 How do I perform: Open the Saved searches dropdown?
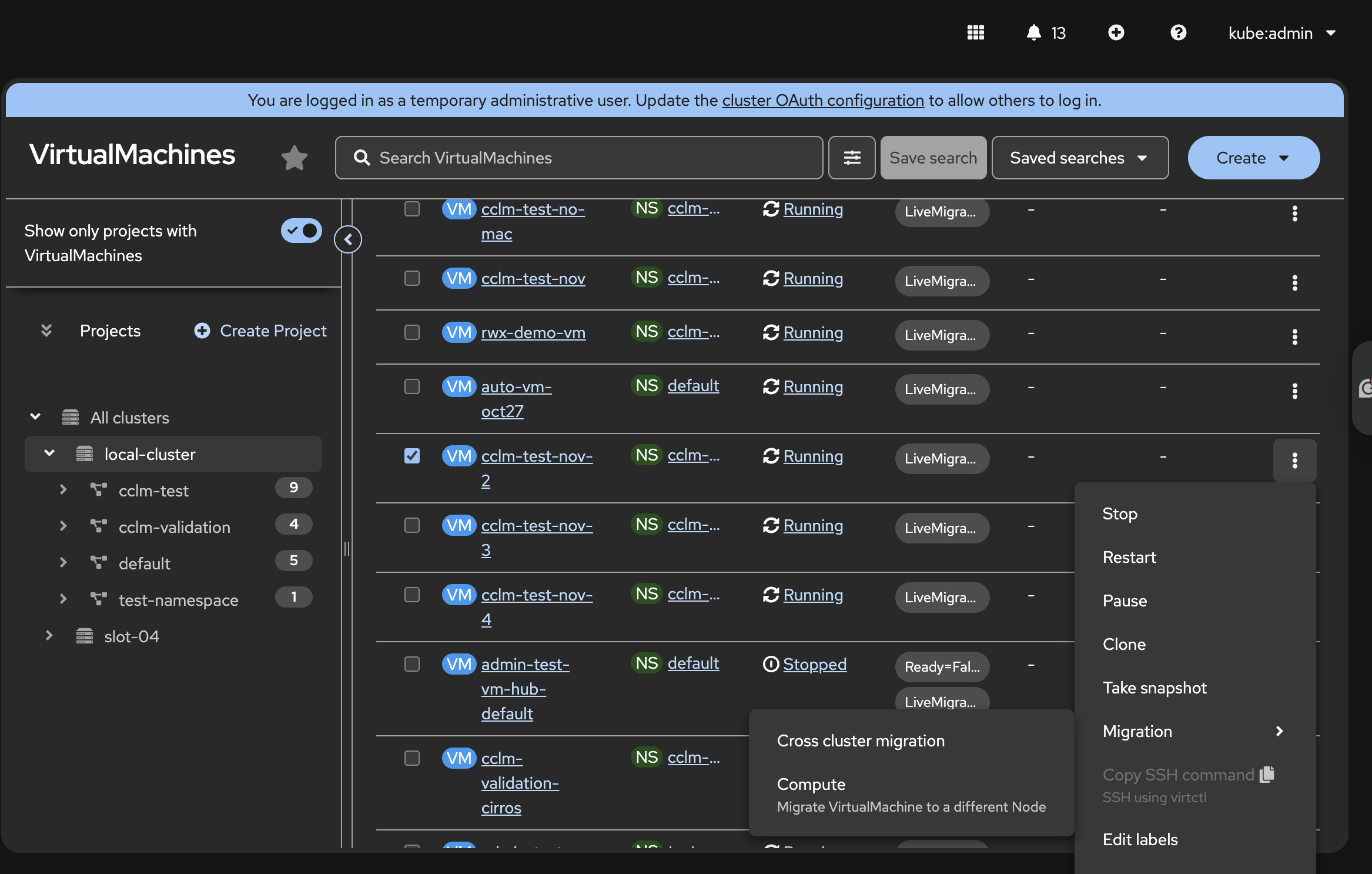[1079, 158]
